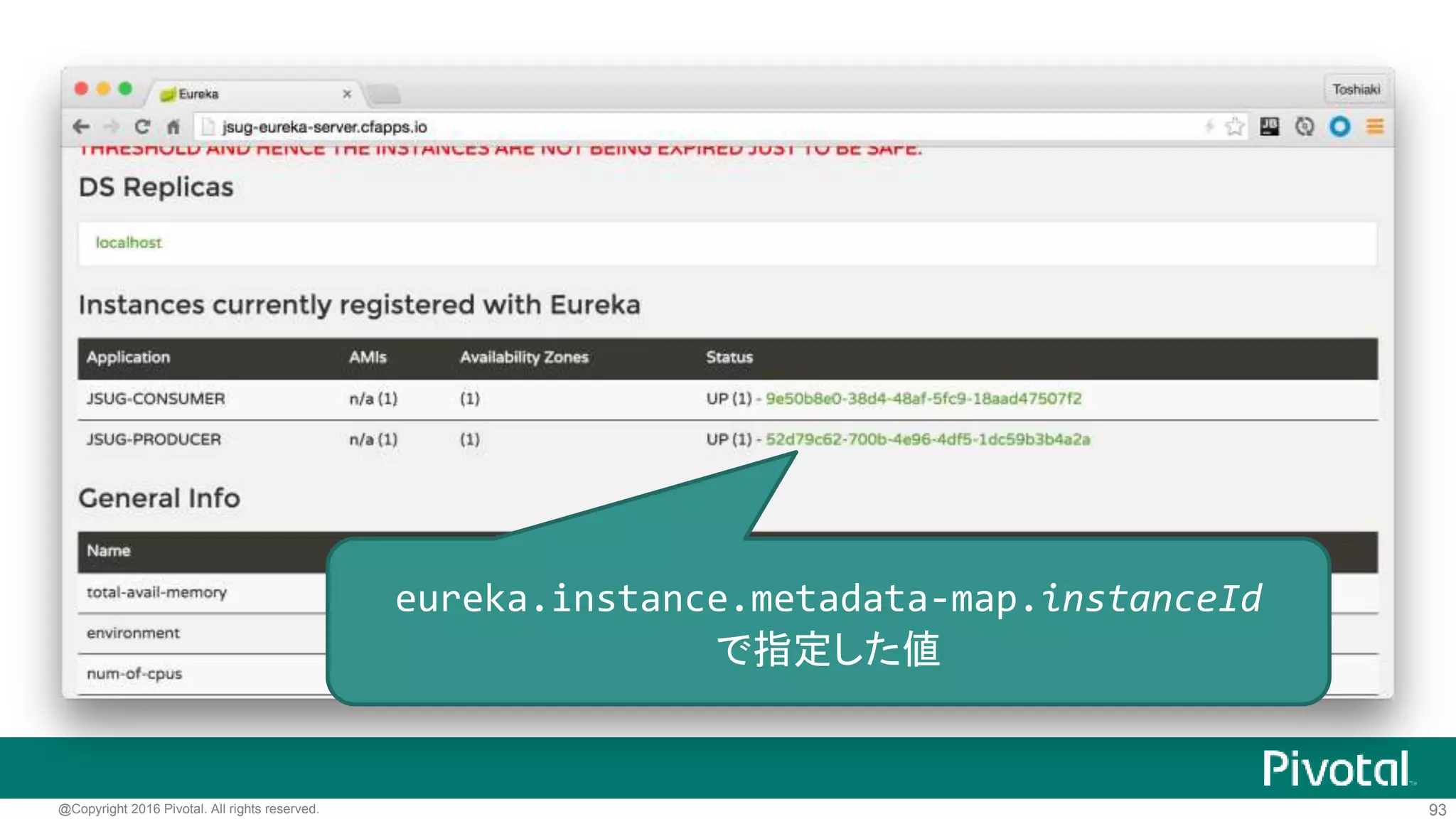This screenshot has height=819, width=1456.
Task: Click the browser back arrow
Action: click(81, 127)
